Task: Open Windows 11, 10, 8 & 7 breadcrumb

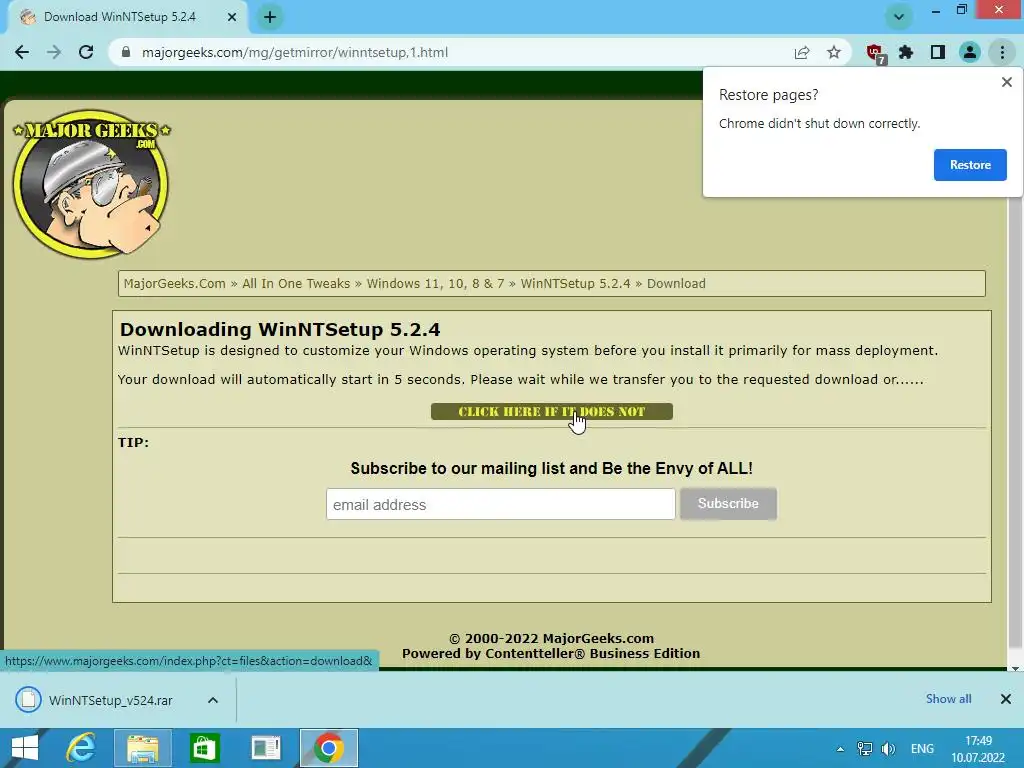Action: point(435,283)
